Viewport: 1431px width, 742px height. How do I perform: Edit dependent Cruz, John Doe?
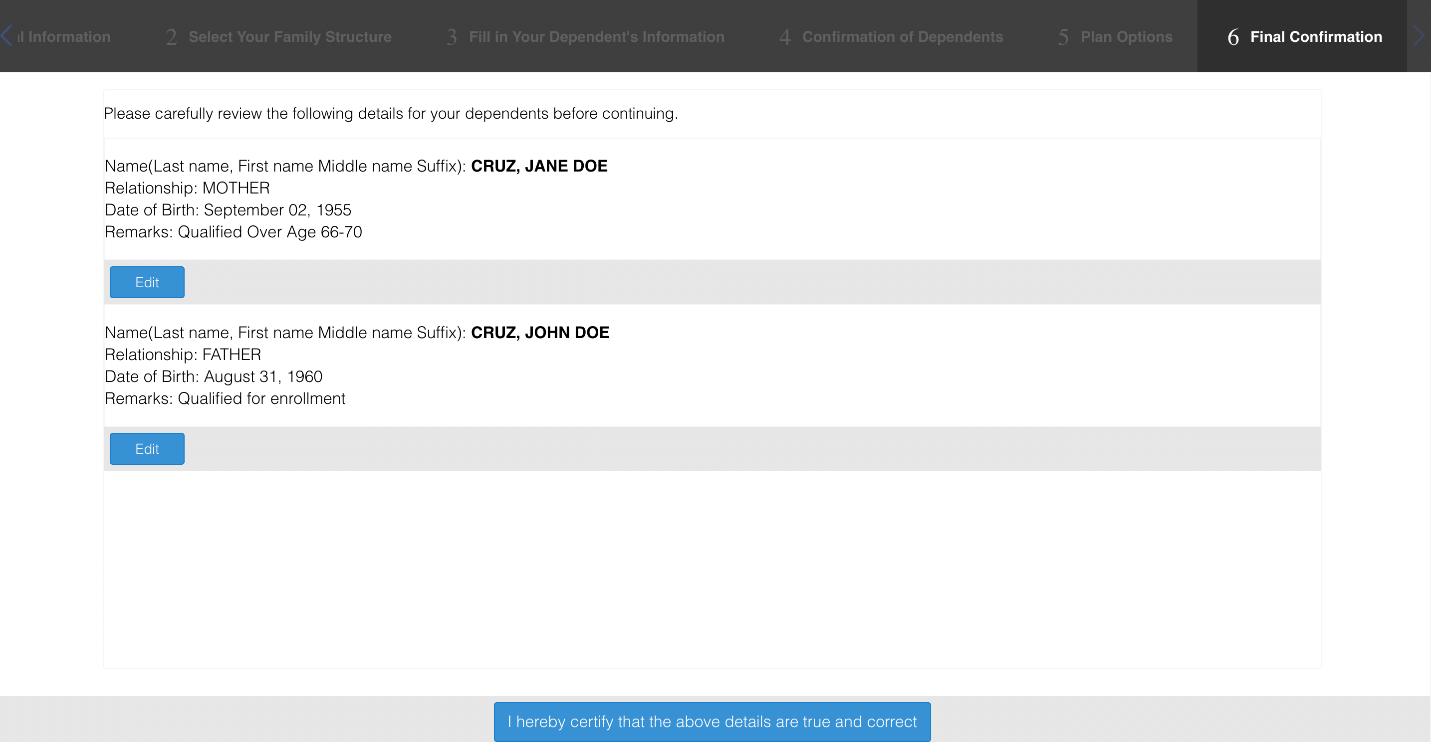[x=147, y=449]
